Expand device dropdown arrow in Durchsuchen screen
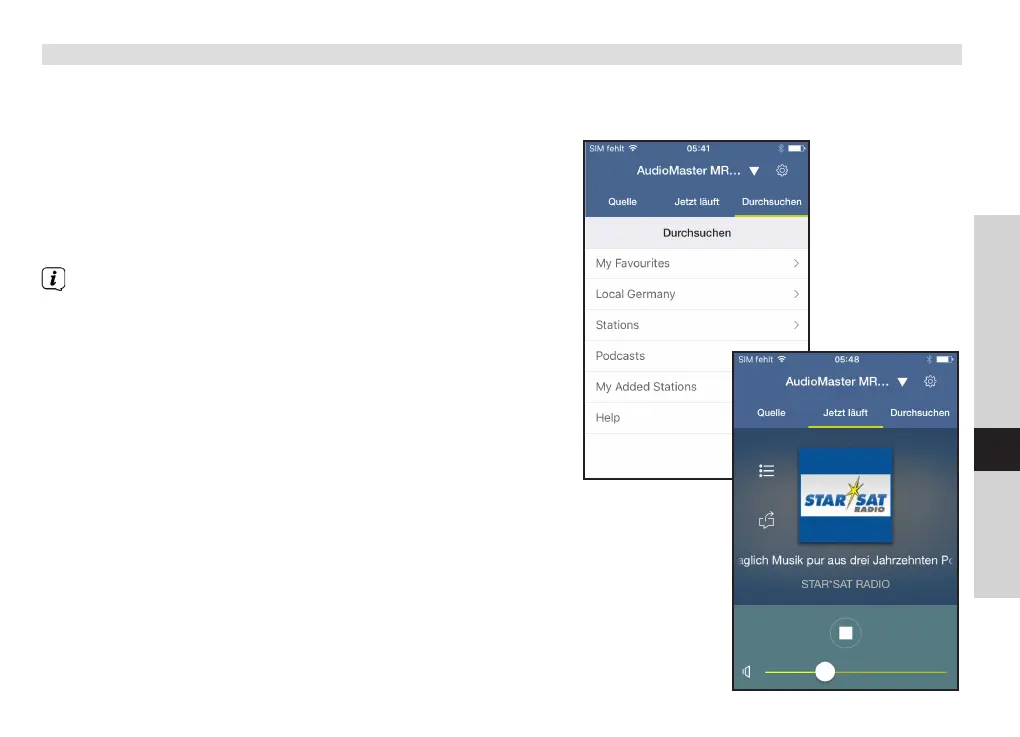The image size is (1020, 737). [754, 171]
